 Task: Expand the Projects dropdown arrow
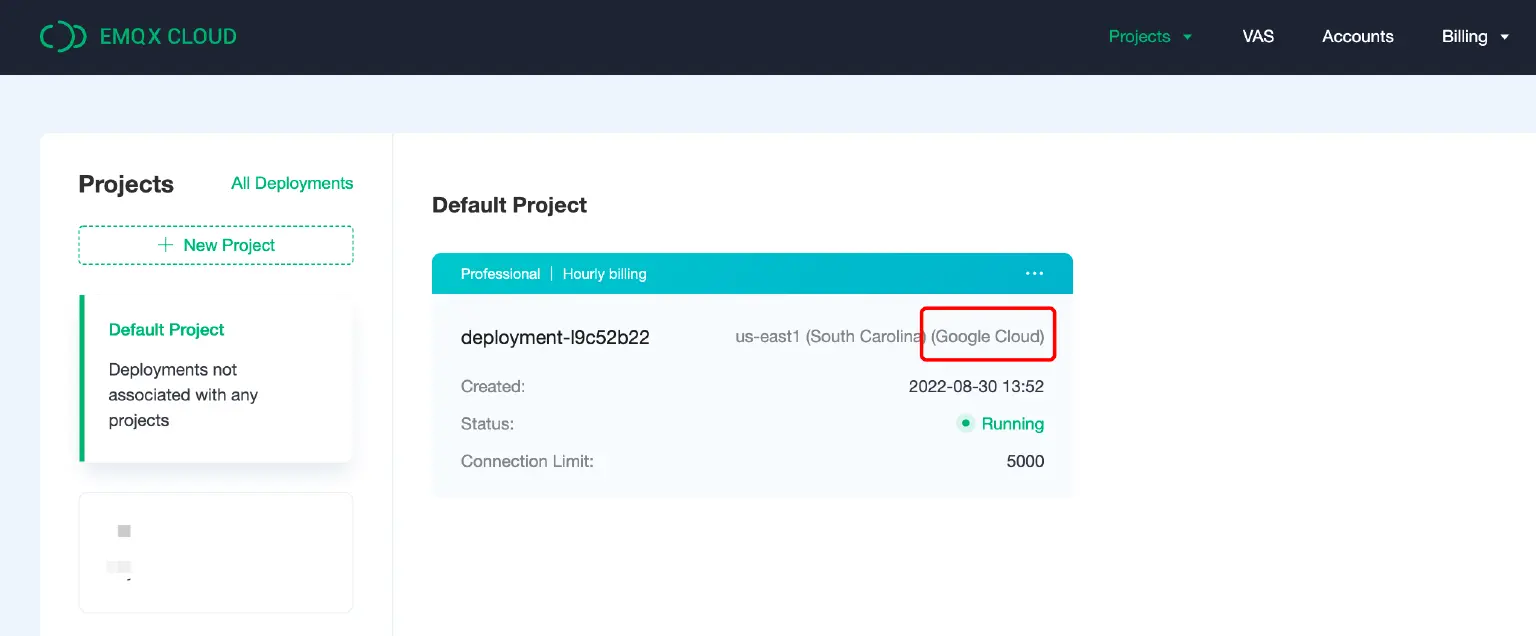(1187, 37)
